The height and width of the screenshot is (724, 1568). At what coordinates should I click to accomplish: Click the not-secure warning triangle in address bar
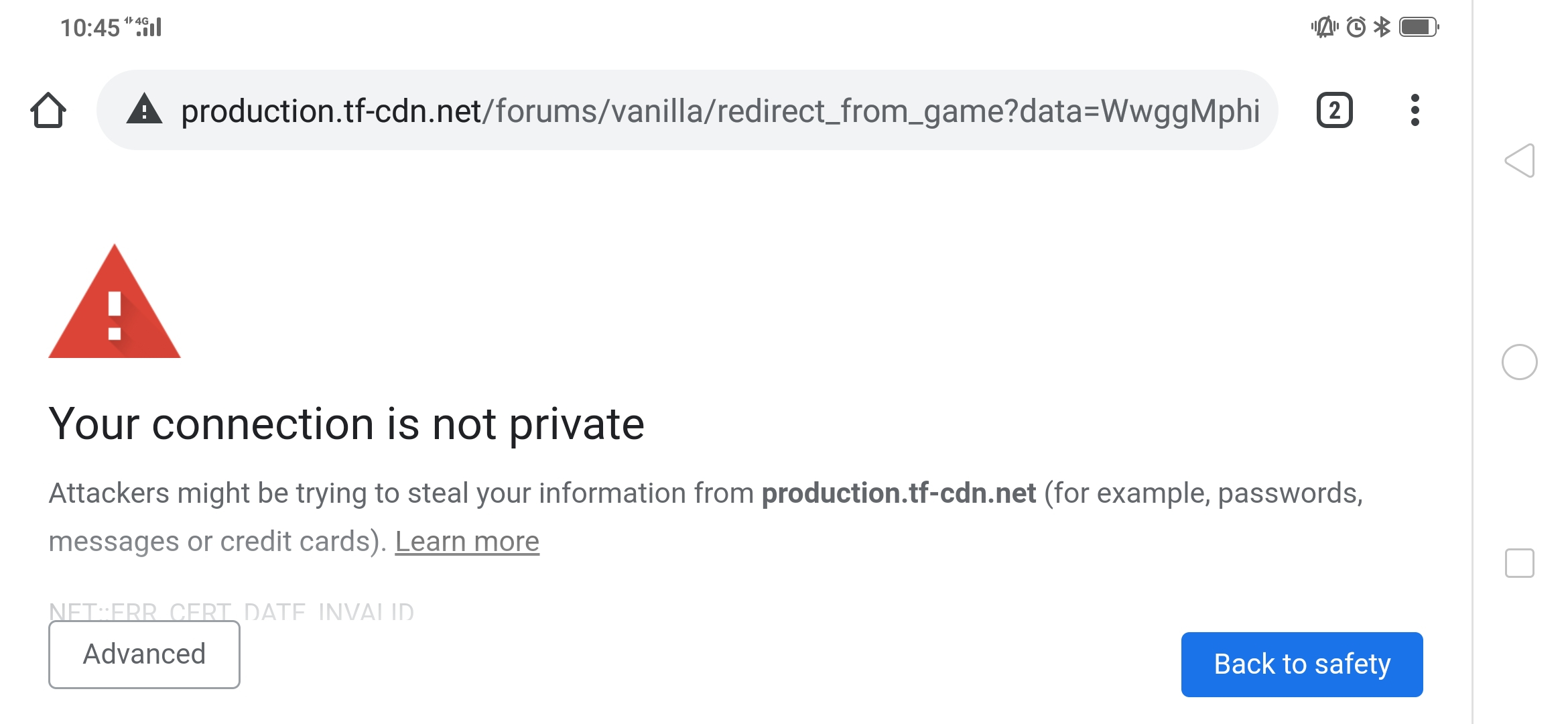[144, 110]
